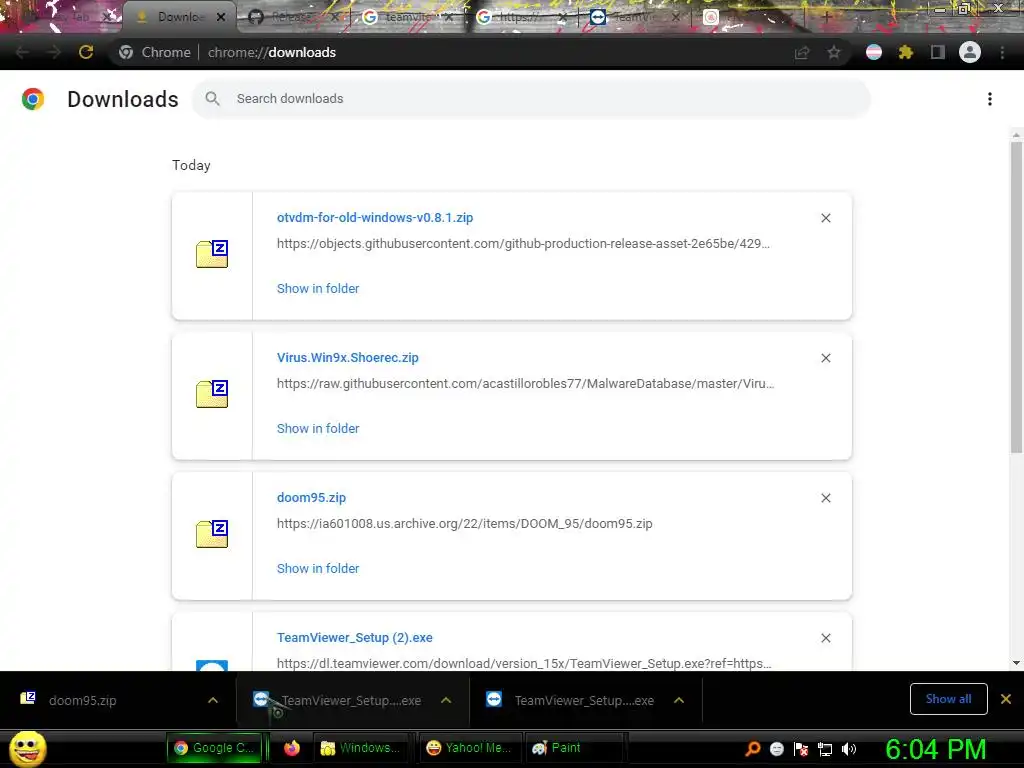This screenshot has width=1024, height=768.
Task: Switch to Google Chrome taskbar button
Action: 215,748
